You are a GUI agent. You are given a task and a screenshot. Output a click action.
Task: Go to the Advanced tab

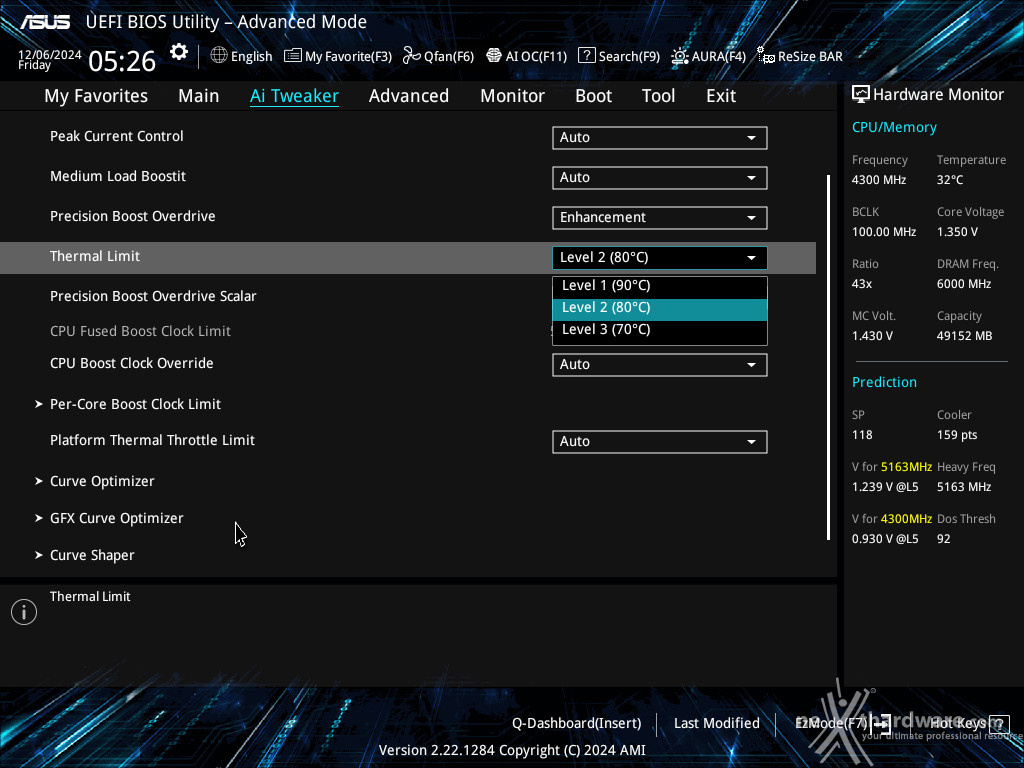409,96
